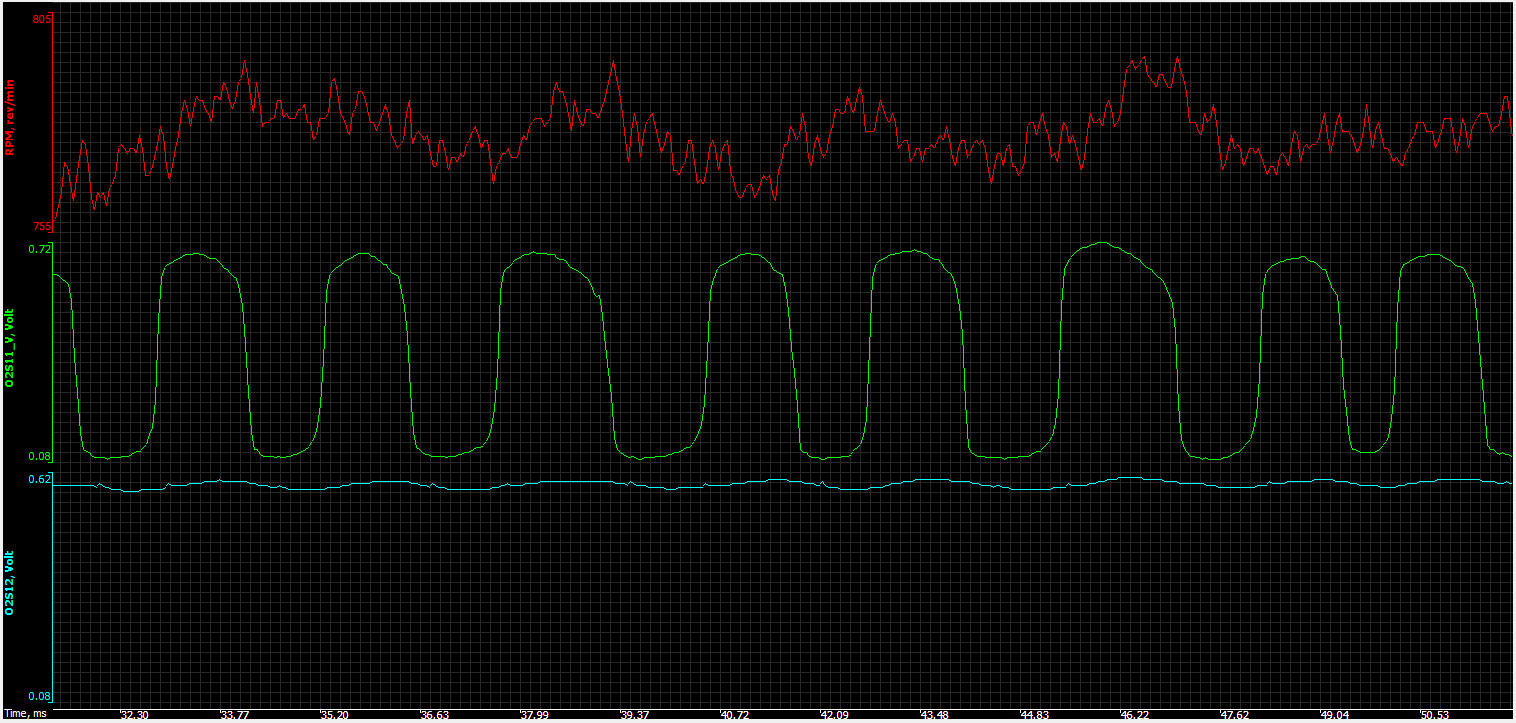The width and height of the screenshot is (1516, 723).
Task: Click the 0.62 upper value of O2S12 scale
Action: [39, 480]
